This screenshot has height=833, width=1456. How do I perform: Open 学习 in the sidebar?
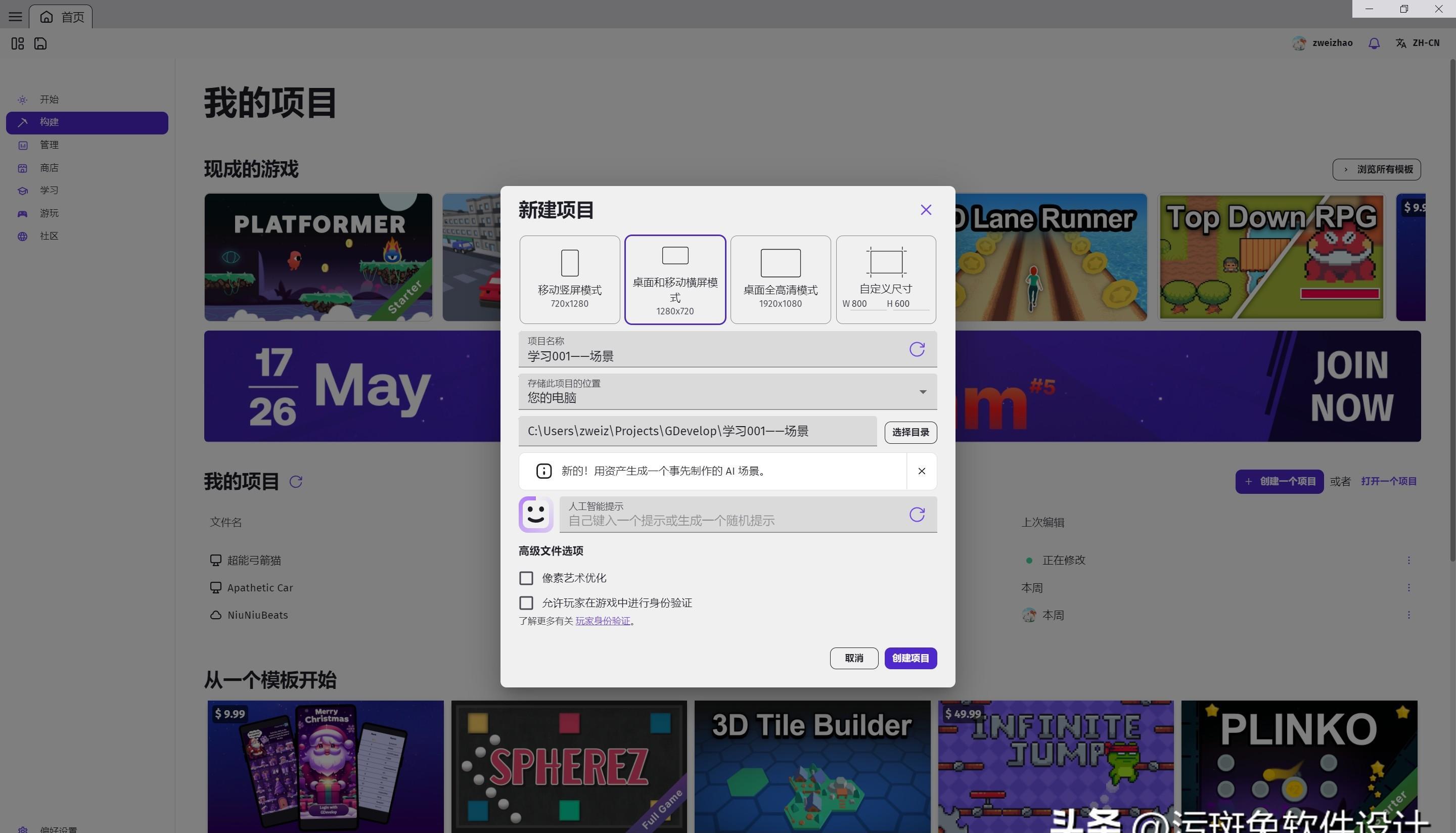point(87,191)
